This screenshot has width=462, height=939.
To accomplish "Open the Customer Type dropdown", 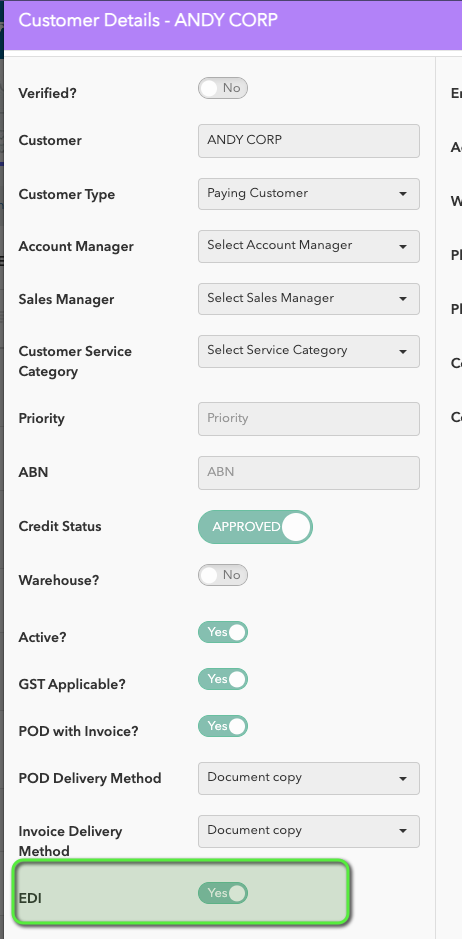I will click(309, 193).
